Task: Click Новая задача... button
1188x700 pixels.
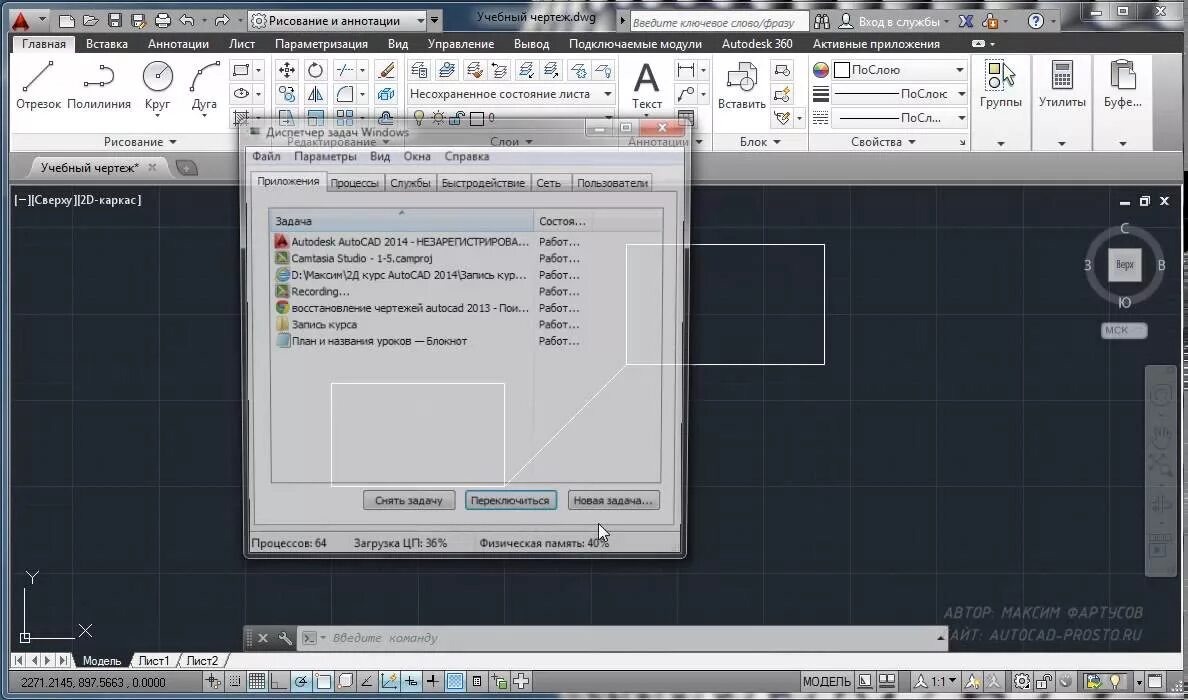Action: 613,501
